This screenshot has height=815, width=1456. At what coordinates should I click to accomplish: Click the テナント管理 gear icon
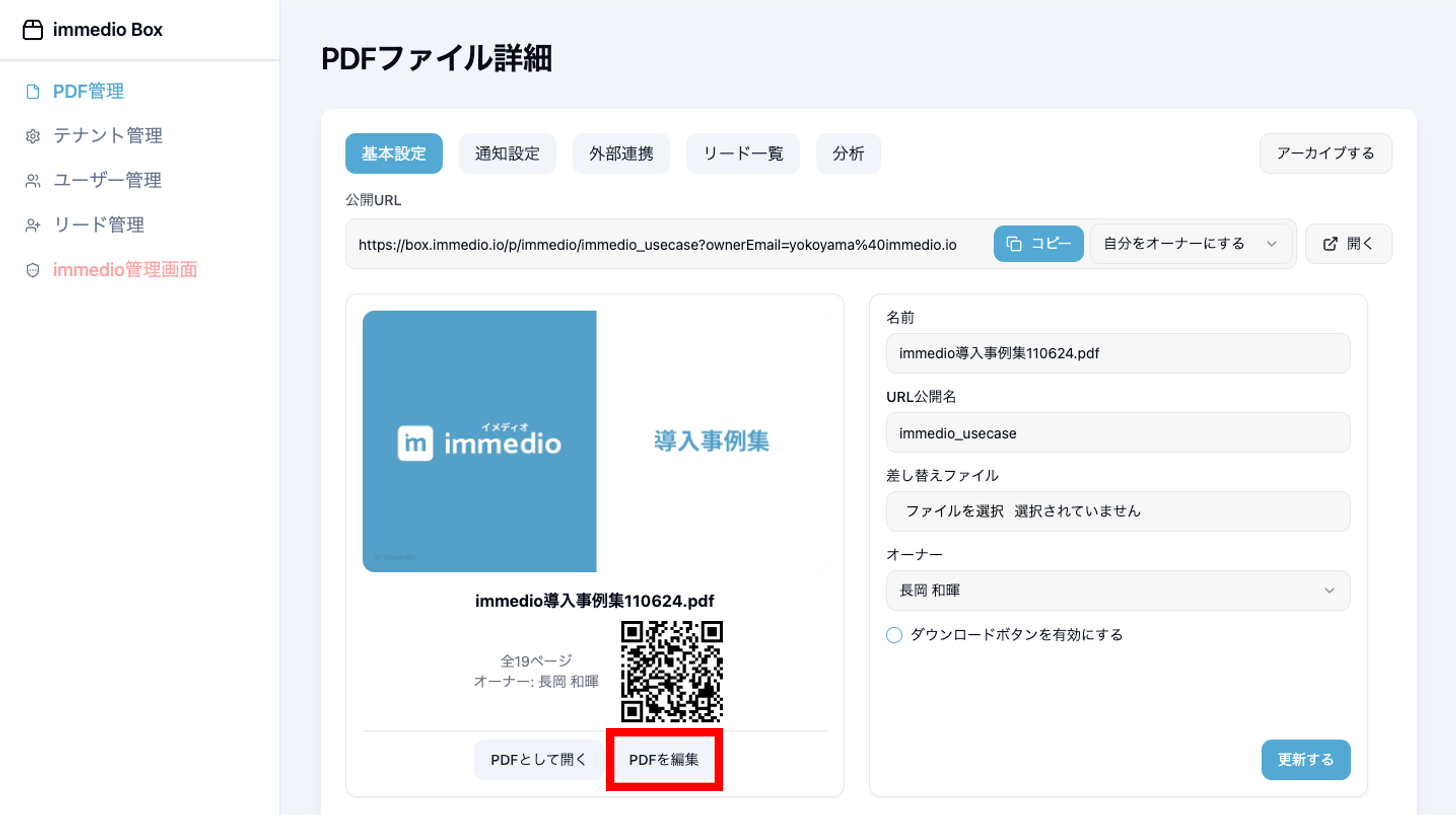[x=33, y=136]
